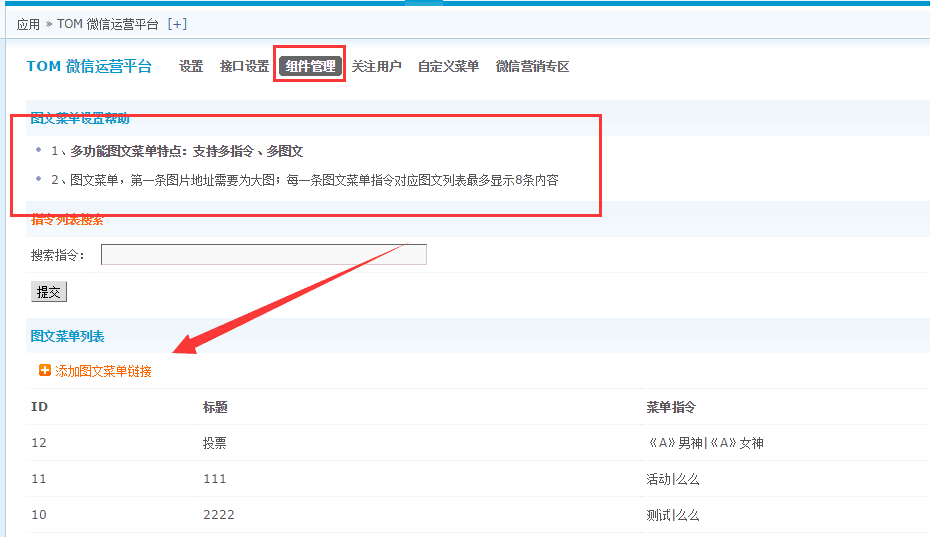This screenshot has width=930, height=537.
Task: Open the 接口设置 tab
Action: 244,66
